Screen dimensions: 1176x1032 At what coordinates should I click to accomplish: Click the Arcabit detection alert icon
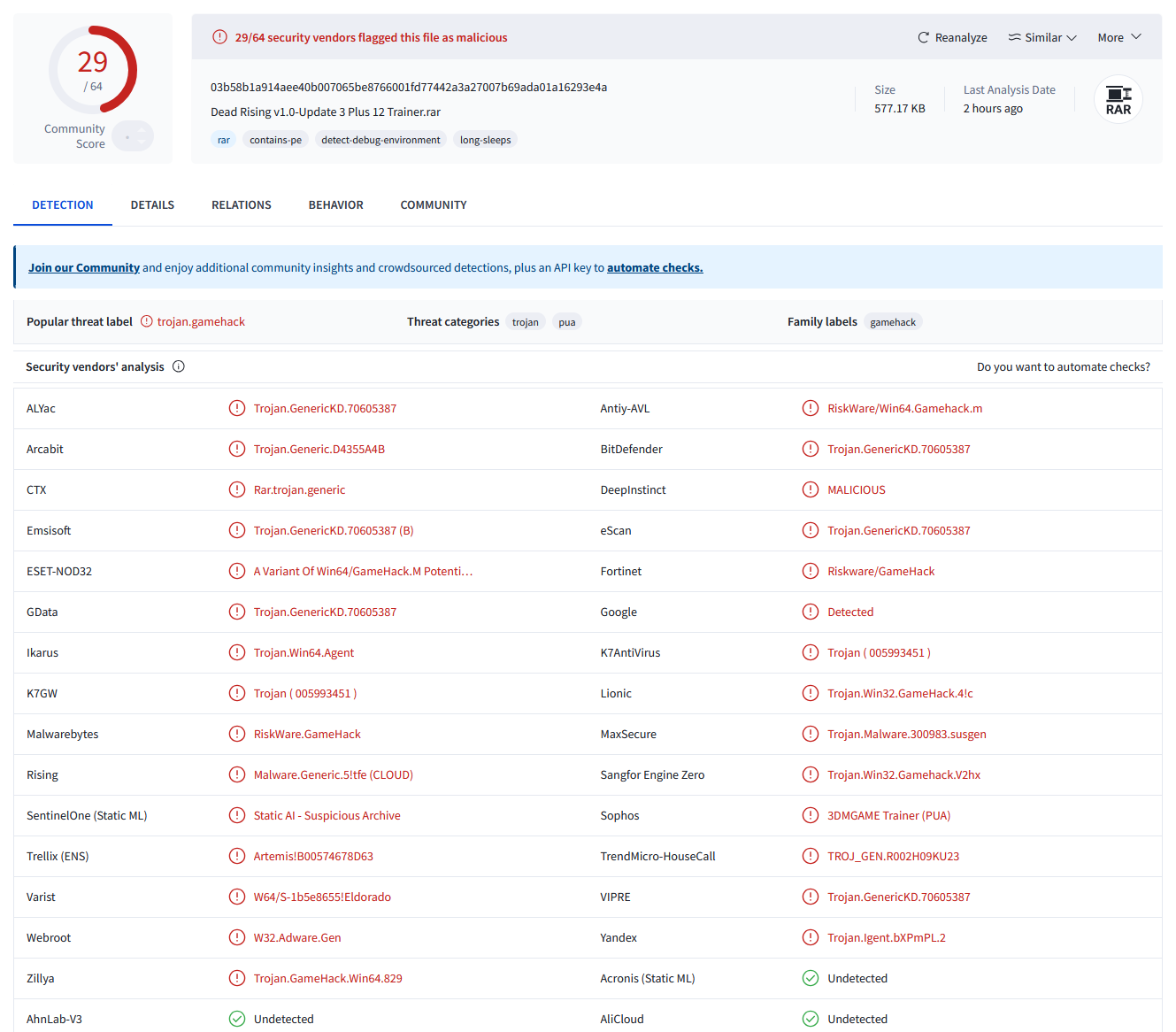tap(237, 449)
